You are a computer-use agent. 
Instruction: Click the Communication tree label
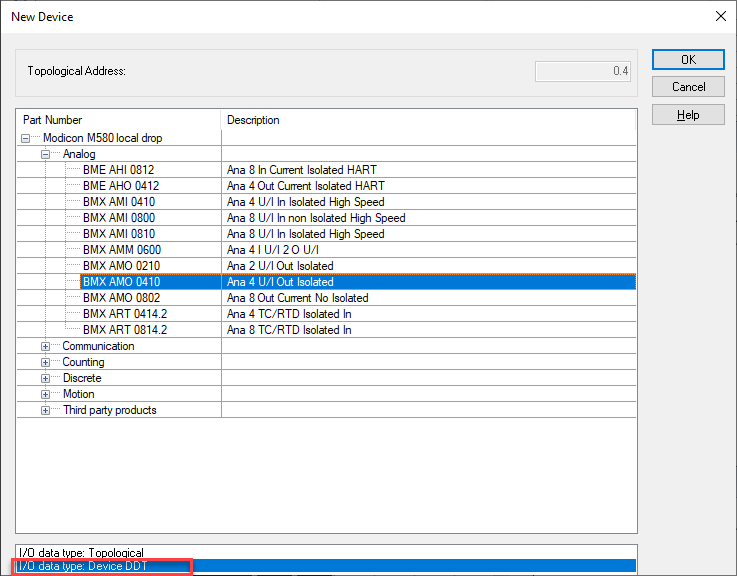tap(98, 346)
